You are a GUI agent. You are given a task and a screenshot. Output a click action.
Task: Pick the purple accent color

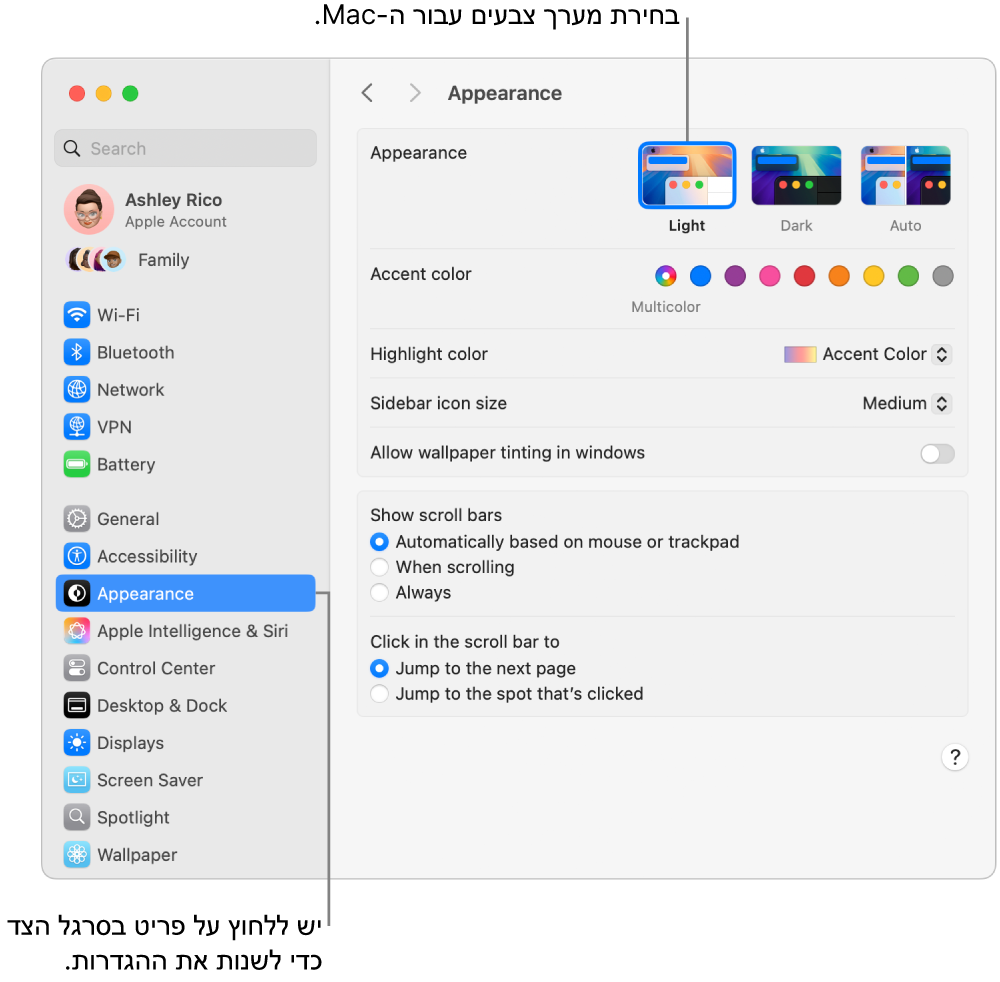tap(735, 276)
